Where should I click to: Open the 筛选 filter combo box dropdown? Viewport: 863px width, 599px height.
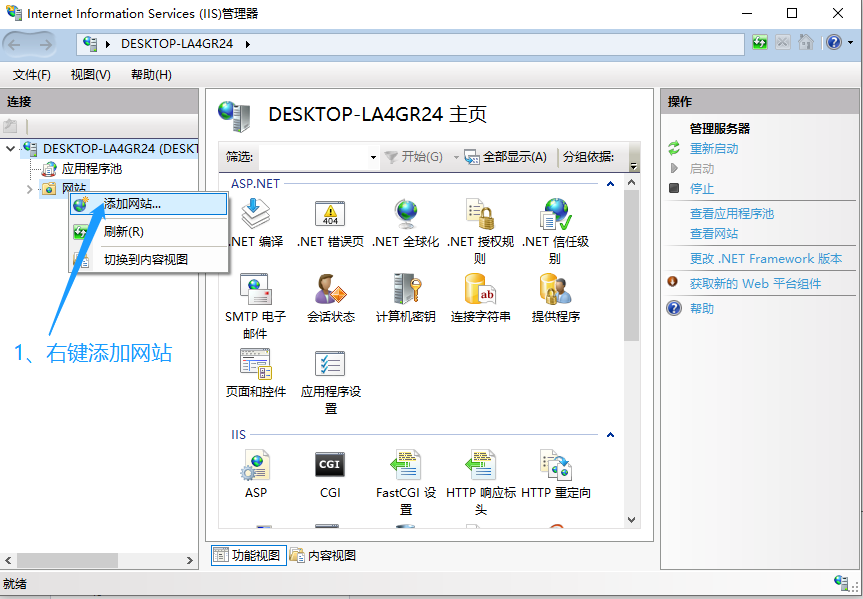373,157
